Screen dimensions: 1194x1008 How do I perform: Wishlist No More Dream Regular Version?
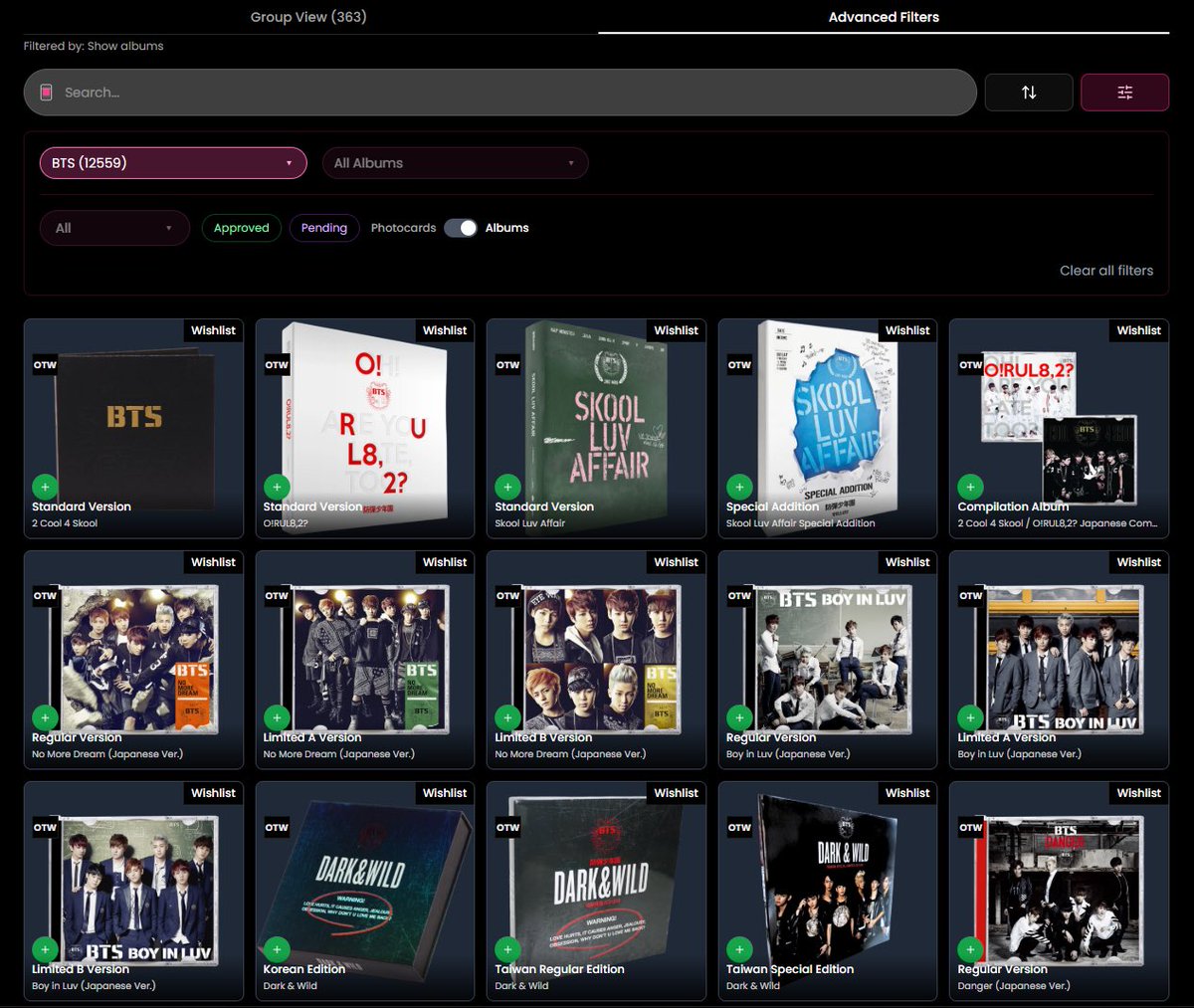coord(213,562)
